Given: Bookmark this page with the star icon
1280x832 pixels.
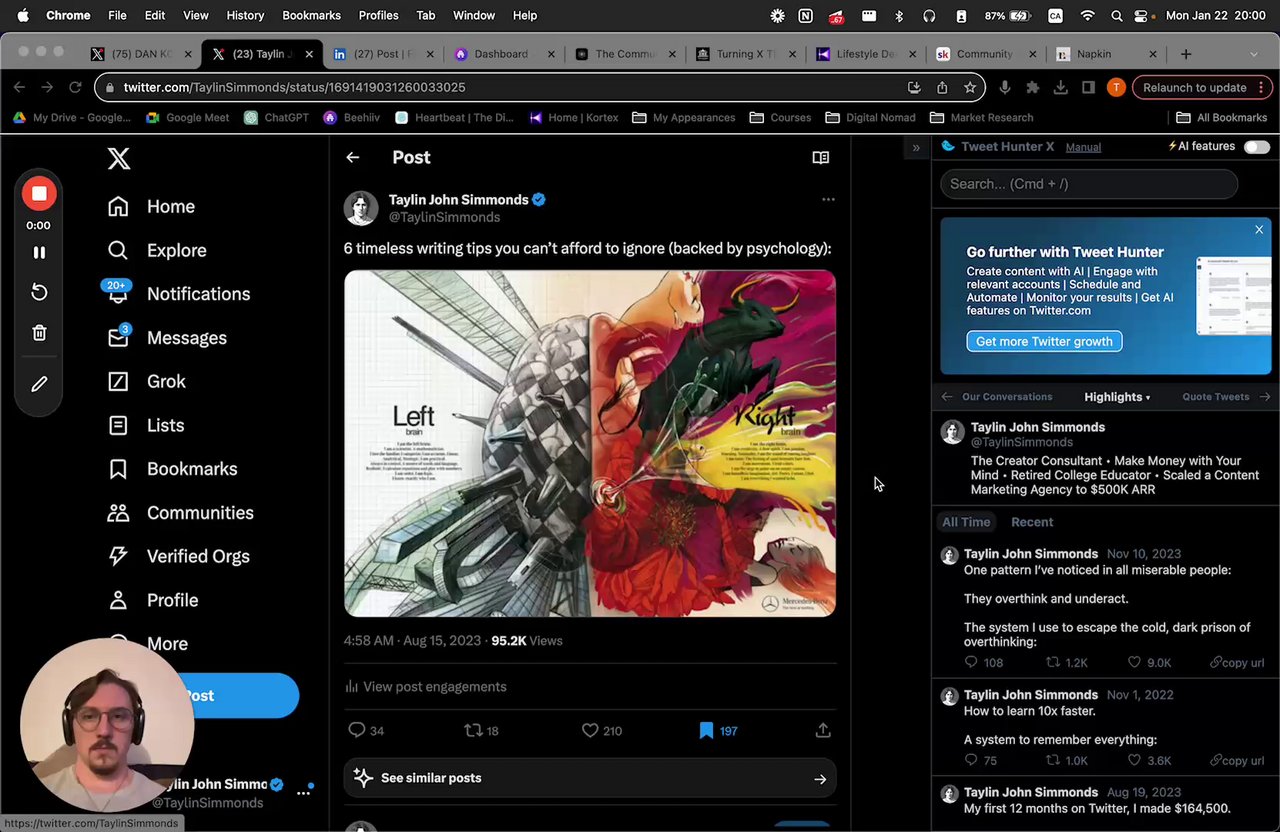Looking at the screenshot, I should click(970, 88).
